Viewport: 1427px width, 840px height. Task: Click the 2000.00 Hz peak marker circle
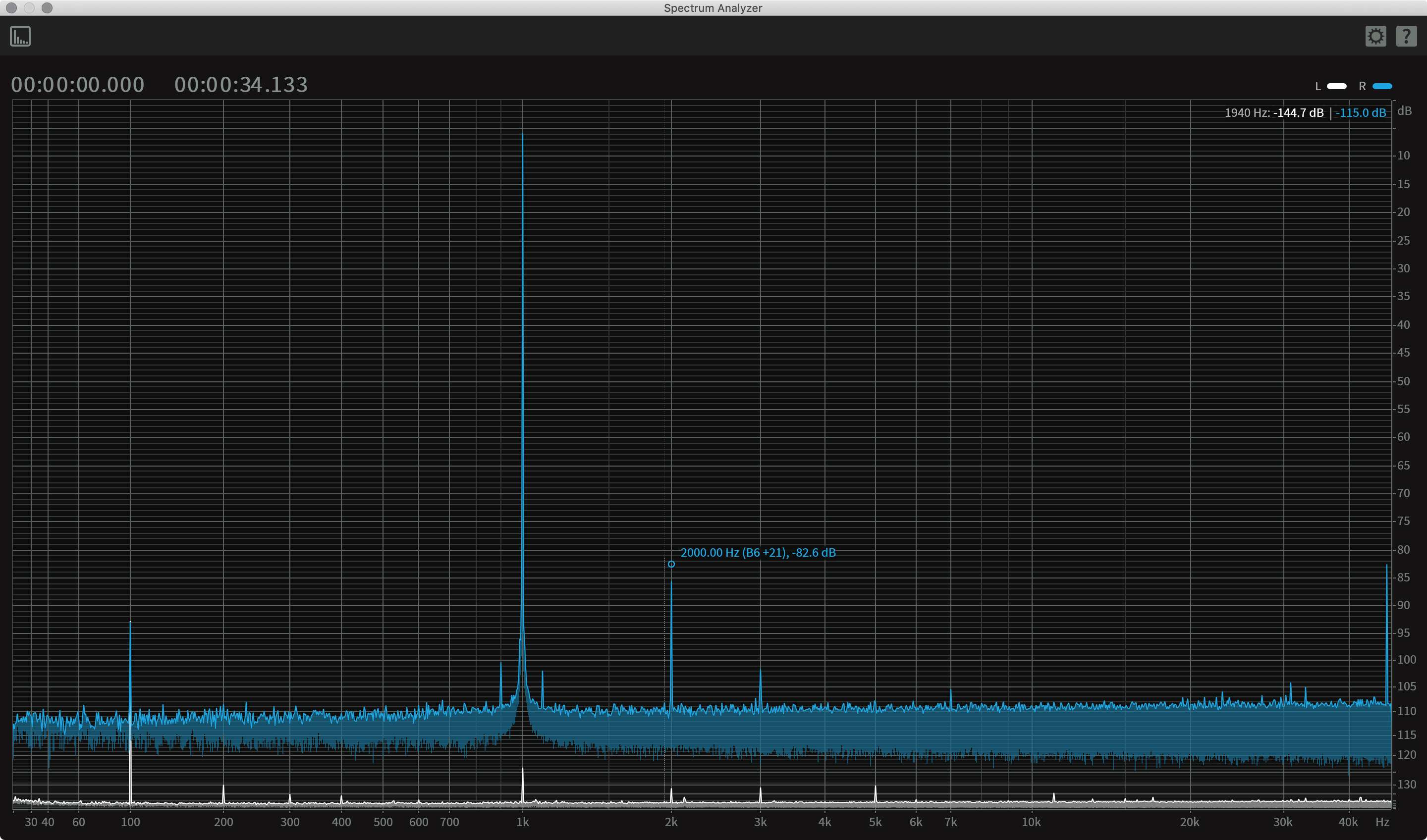671,564
